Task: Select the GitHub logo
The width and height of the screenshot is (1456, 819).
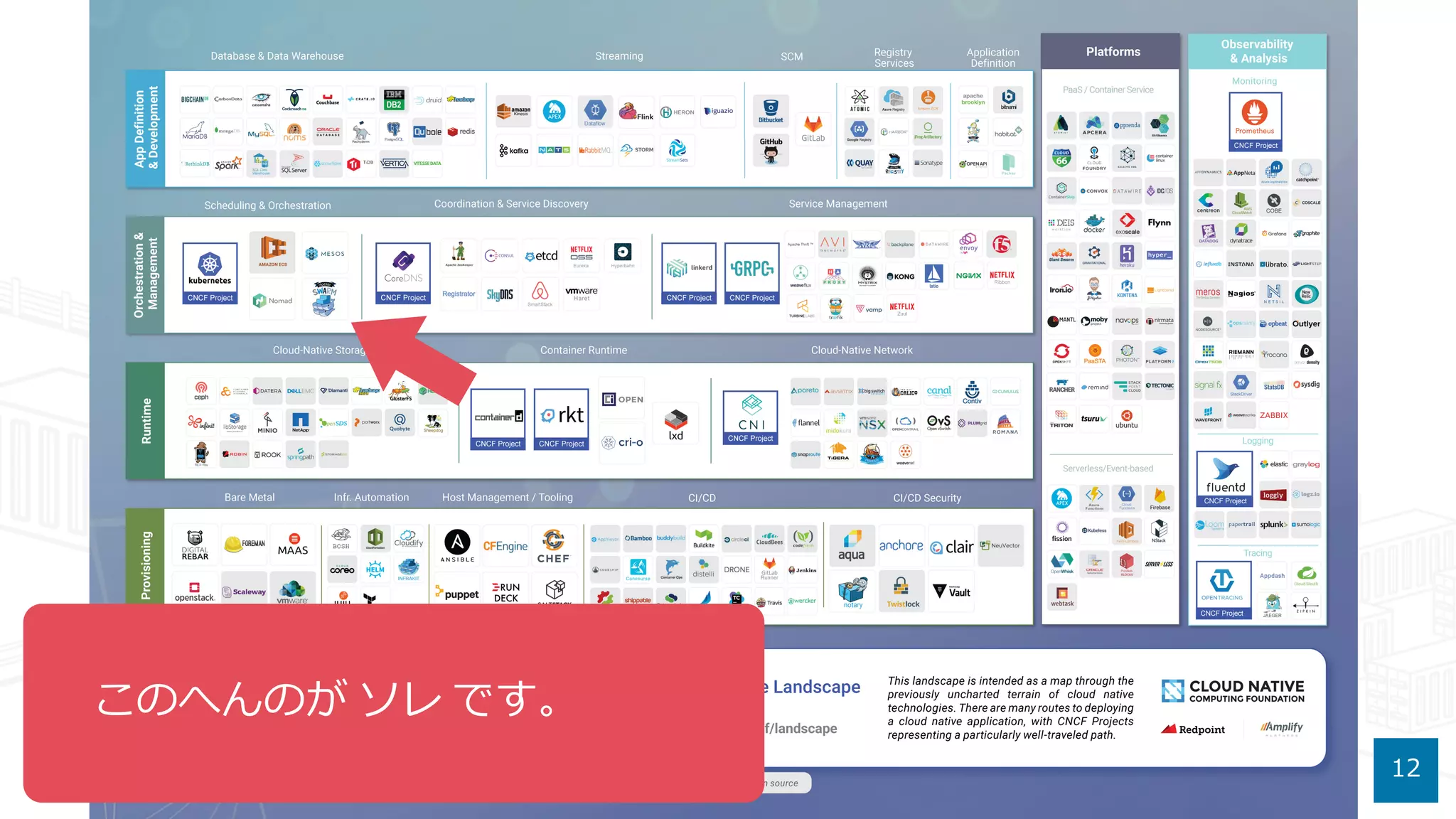Action: pos(771,151)
